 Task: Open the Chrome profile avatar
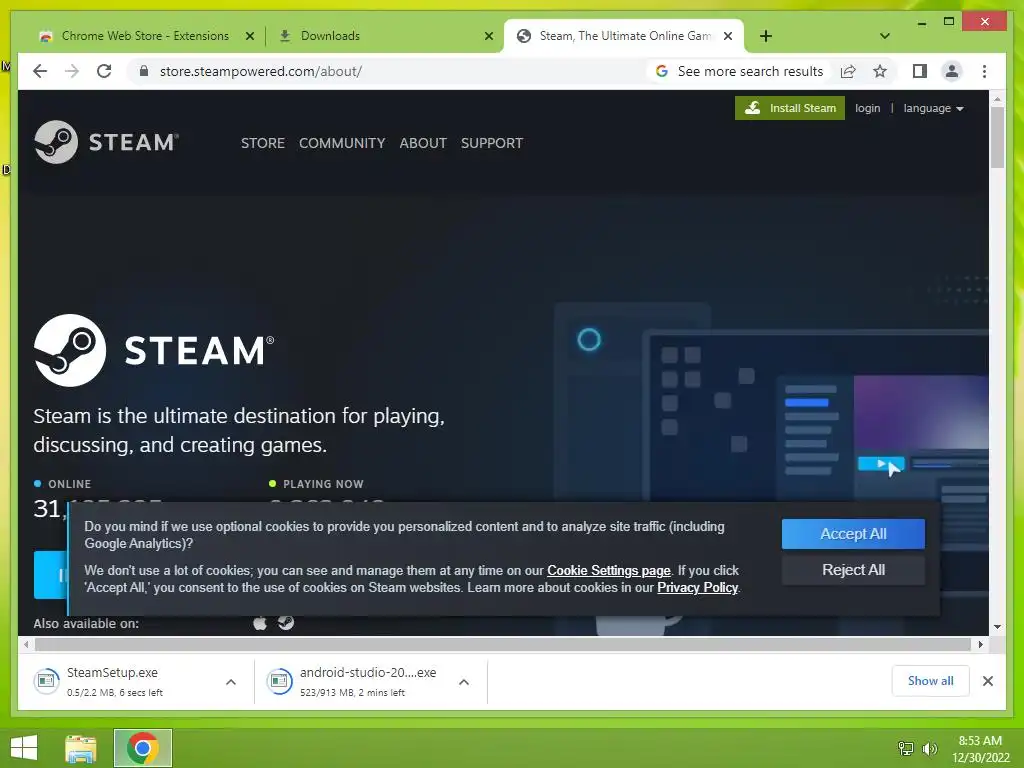click(952, 71)
